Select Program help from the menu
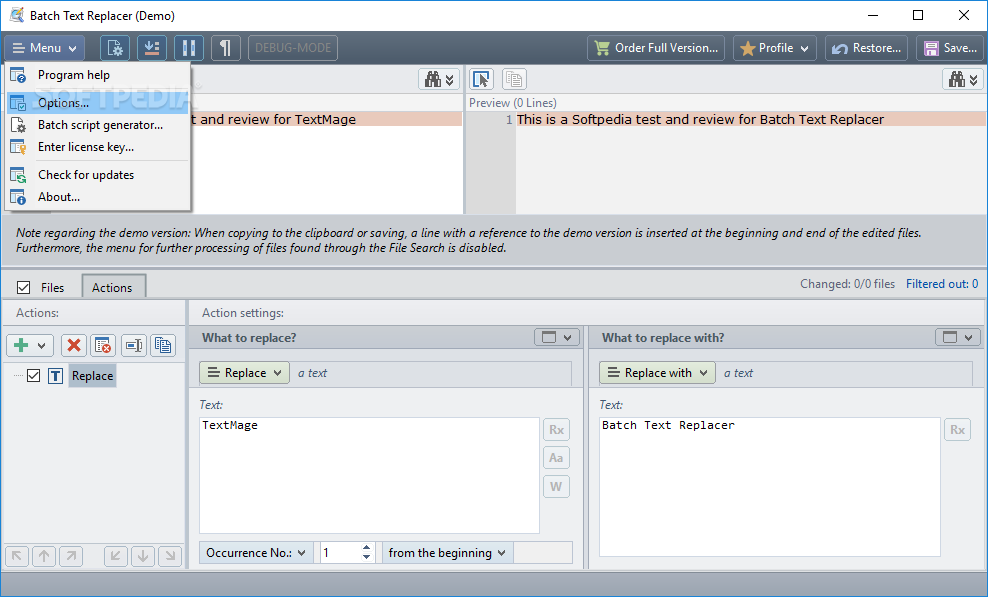This screenshot has width=988, height=597. (98, 75)
